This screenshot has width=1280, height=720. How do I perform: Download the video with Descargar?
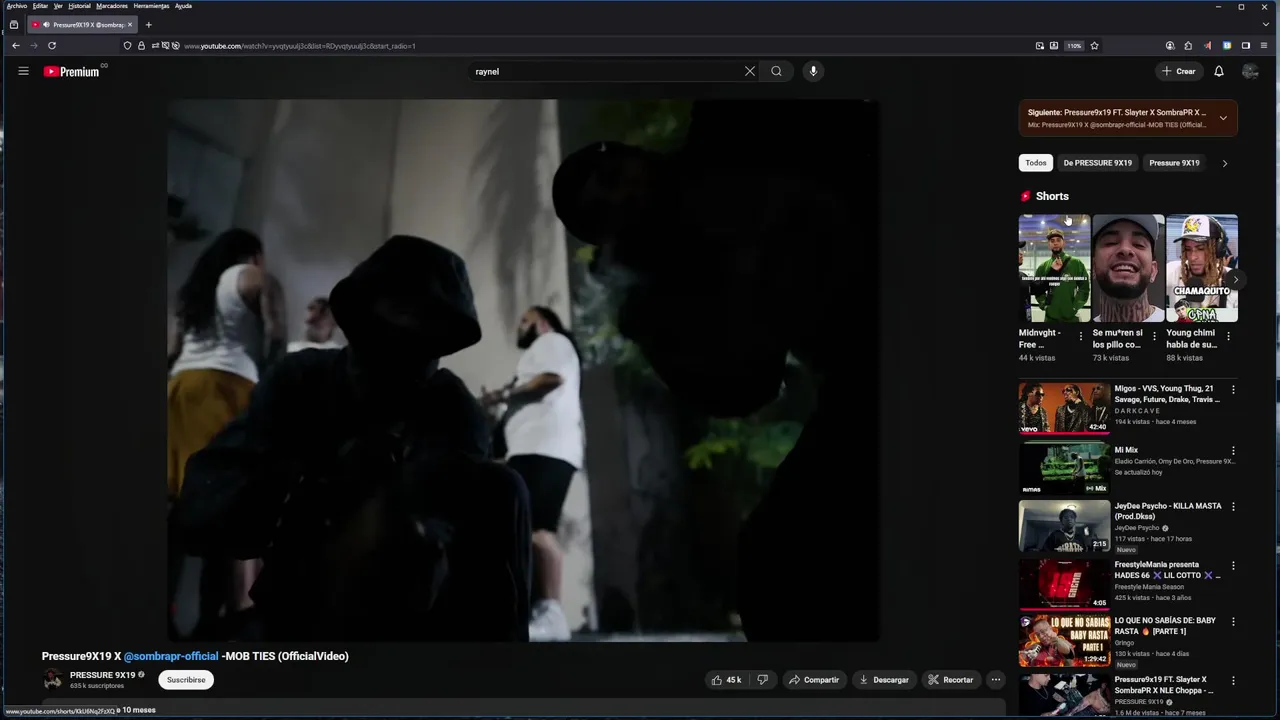pos(884,680)
